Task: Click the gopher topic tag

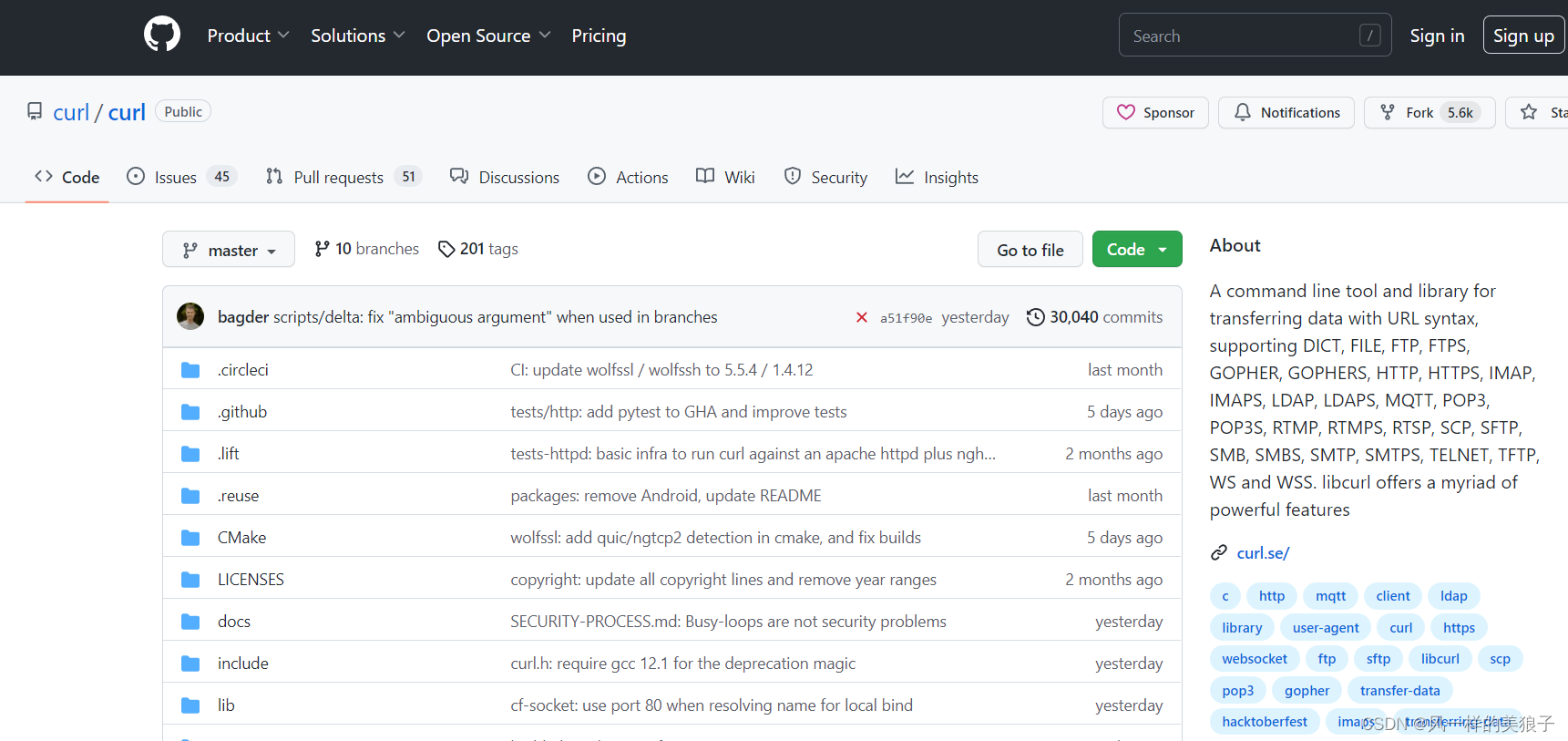Action: tap(1307, 691)
